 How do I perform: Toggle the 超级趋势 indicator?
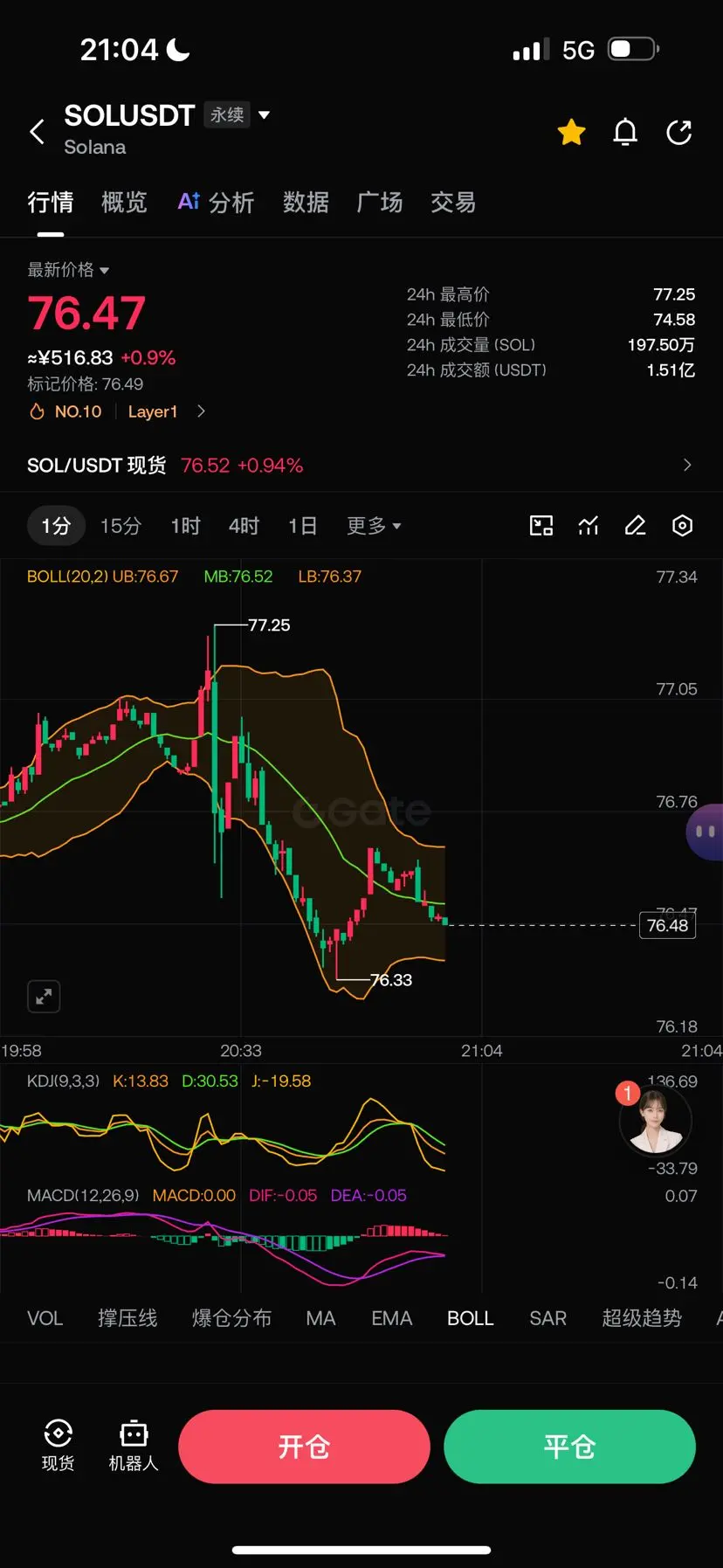click(x=642, y=1318)
